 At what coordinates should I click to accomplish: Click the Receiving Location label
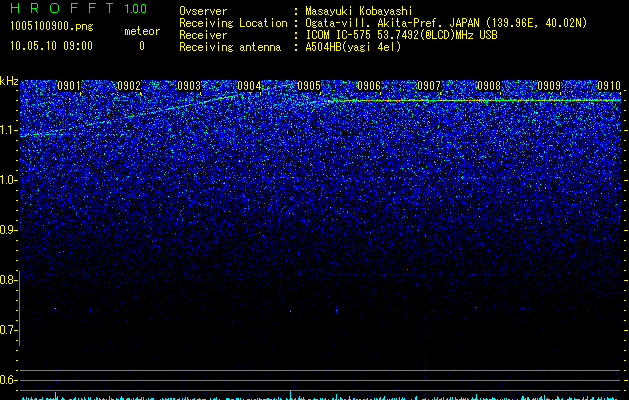click(233, 23)
